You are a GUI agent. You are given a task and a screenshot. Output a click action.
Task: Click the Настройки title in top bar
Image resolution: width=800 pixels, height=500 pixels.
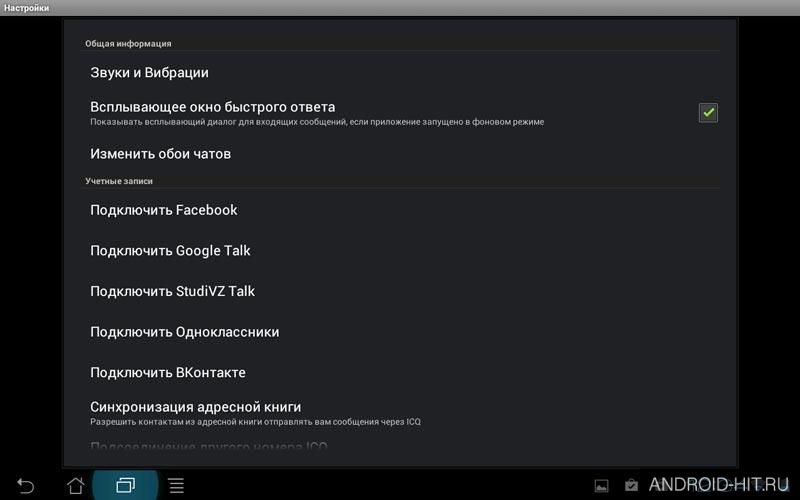27,8
